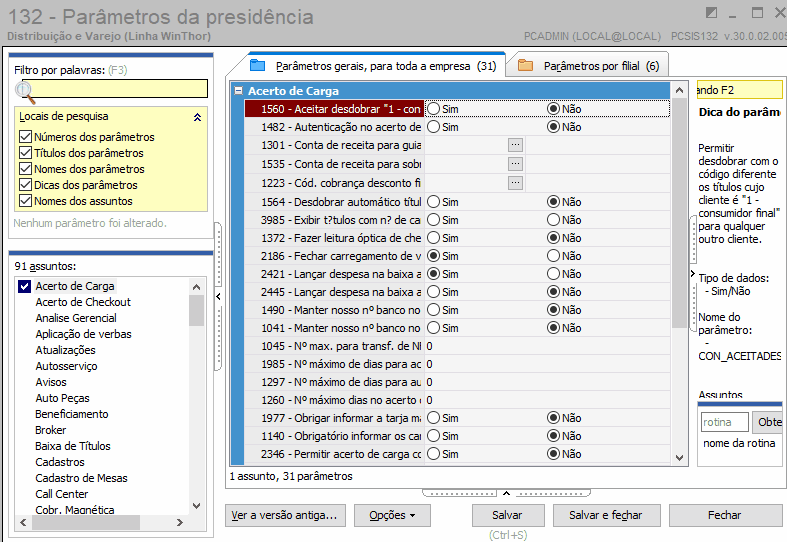
Task: Select Sim for parameter 1564
Action: (434, 202)
